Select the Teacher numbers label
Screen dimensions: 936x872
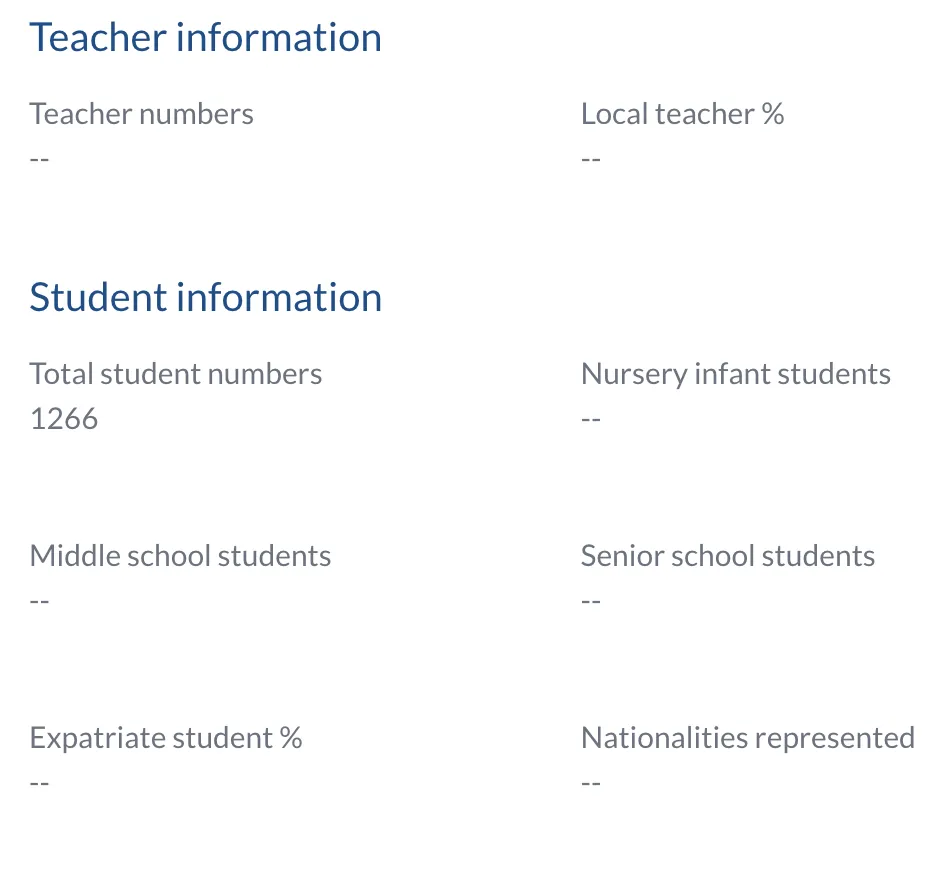[x=141, y=114]
